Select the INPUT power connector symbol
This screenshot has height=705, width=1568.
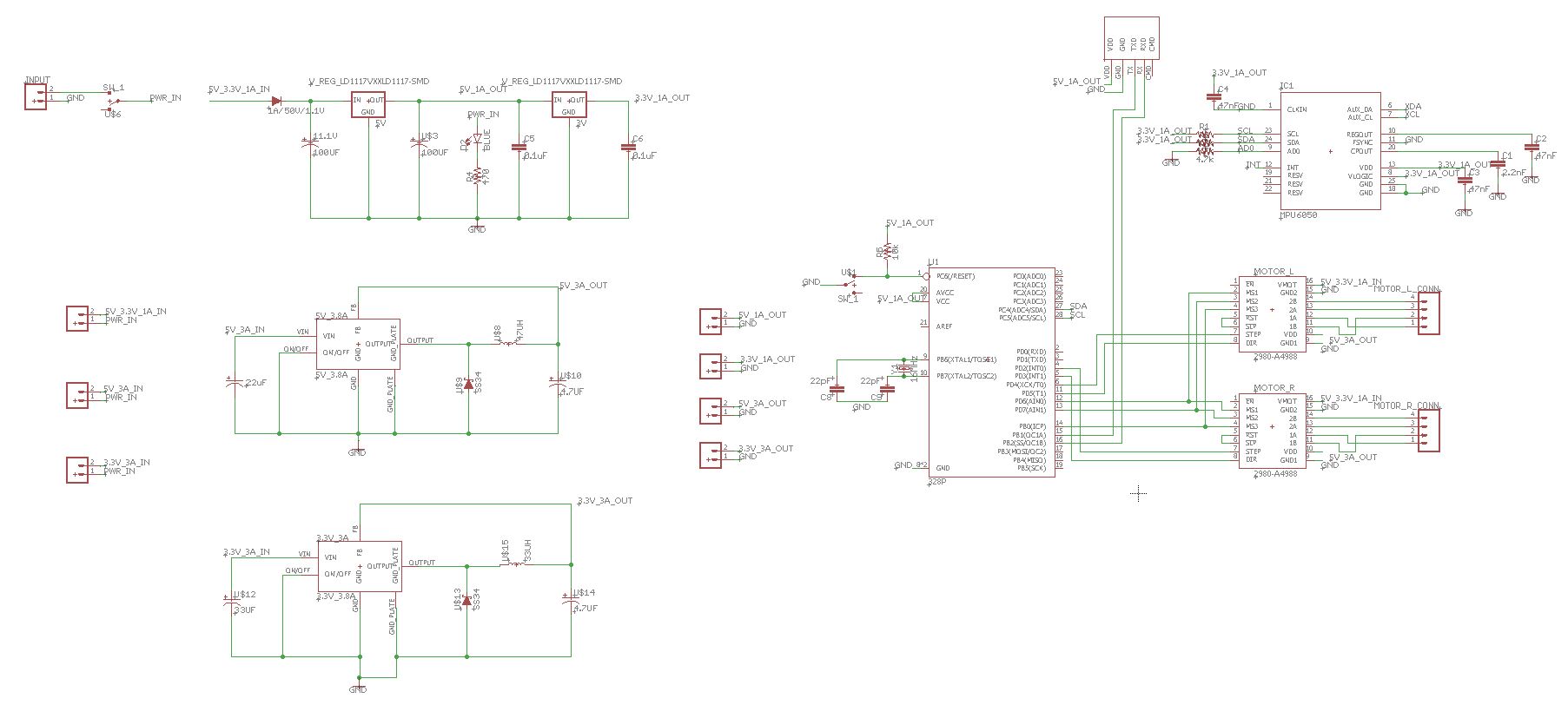[36, 96]
